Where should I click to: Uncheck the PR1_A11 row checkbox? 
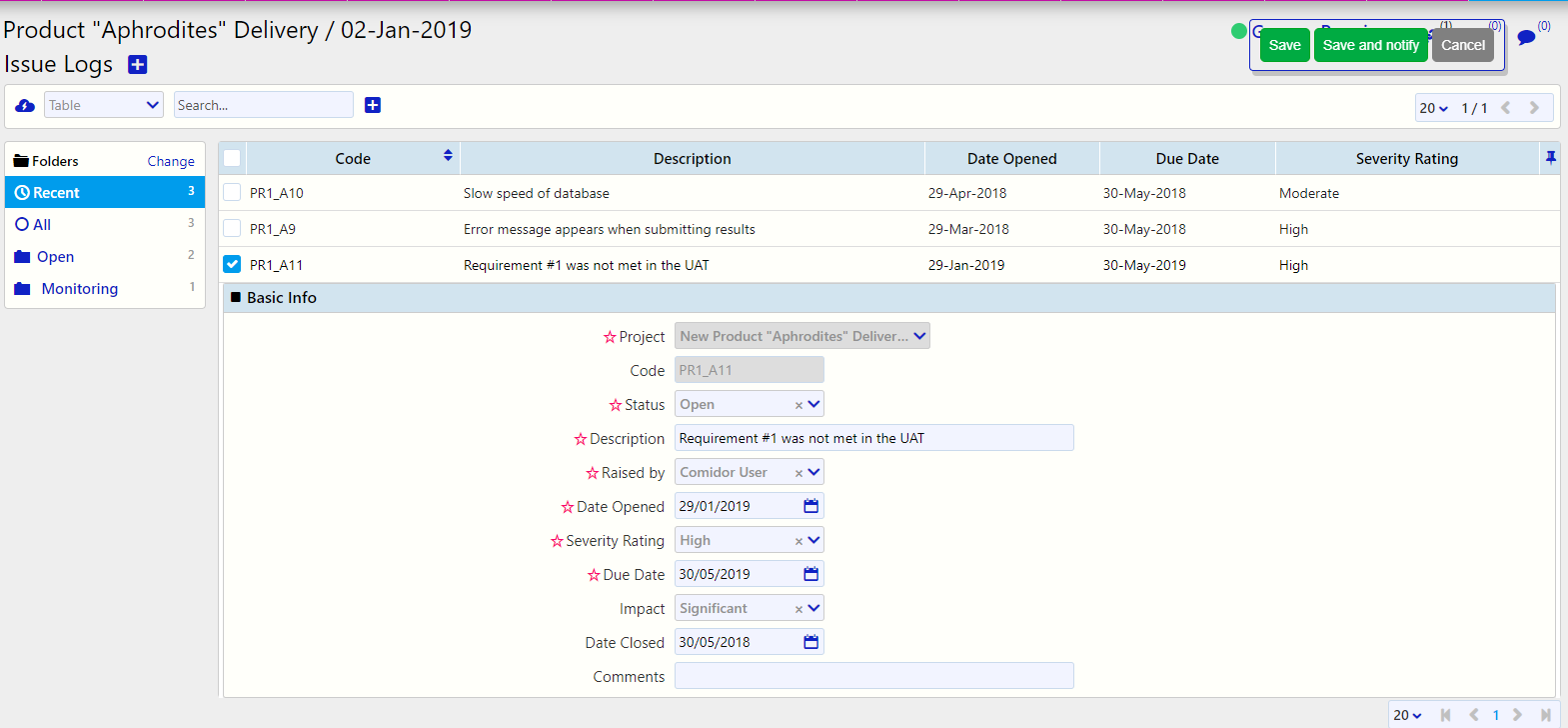(232, 265)
